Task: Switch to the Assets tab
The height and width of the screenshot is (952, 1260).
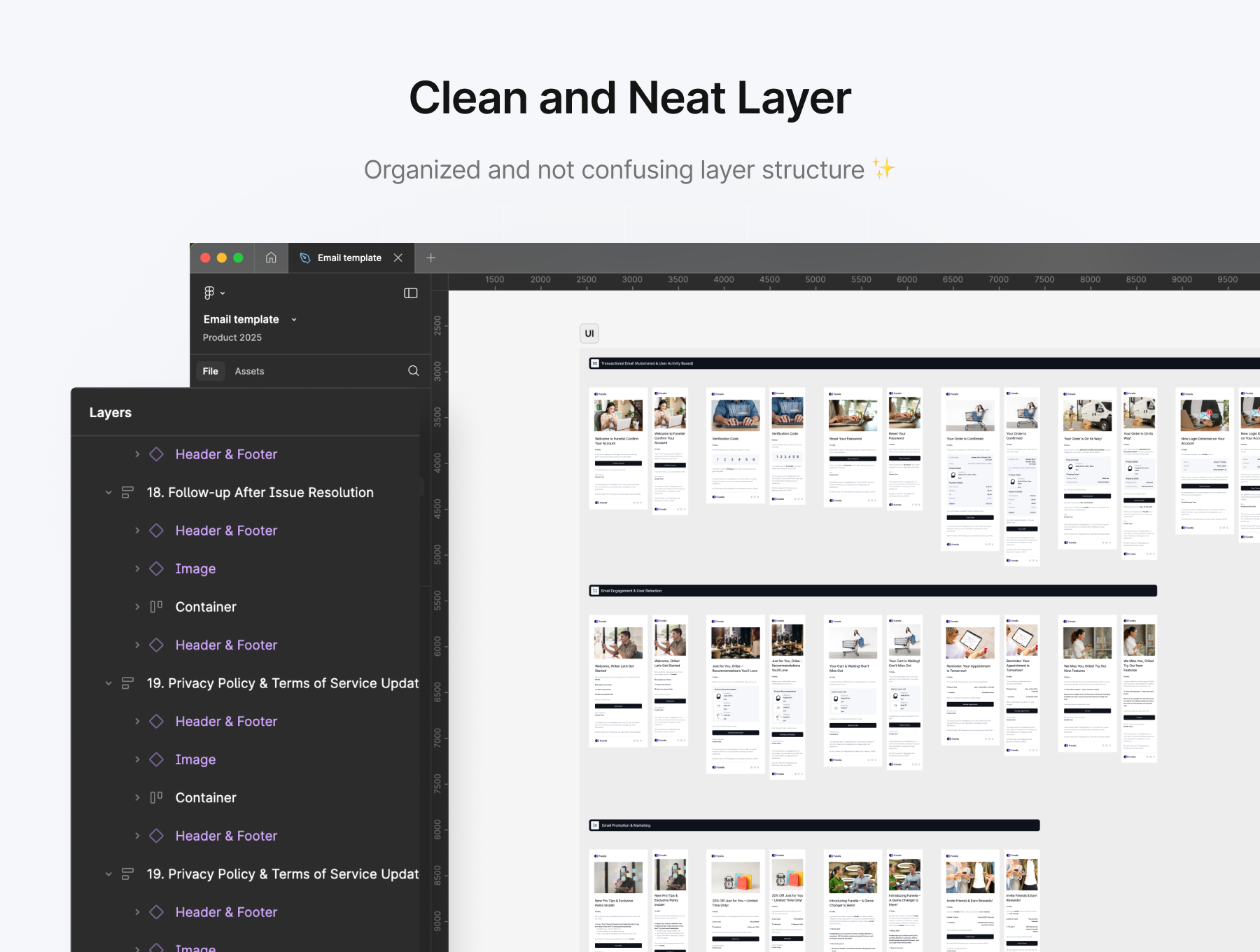Action: pyautogui.click(x=249, y=371)
